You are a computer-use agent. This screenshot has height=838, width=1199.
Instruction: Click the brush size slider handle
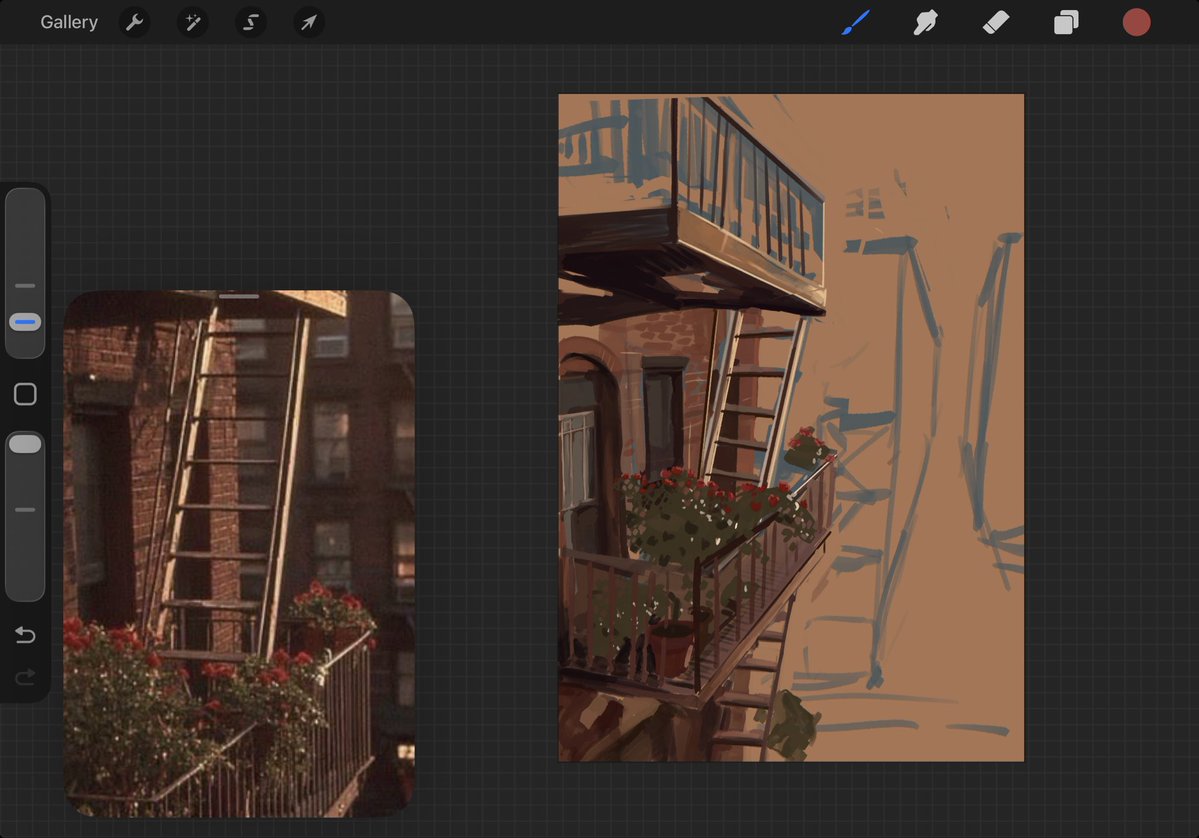(x=25, y=322)
